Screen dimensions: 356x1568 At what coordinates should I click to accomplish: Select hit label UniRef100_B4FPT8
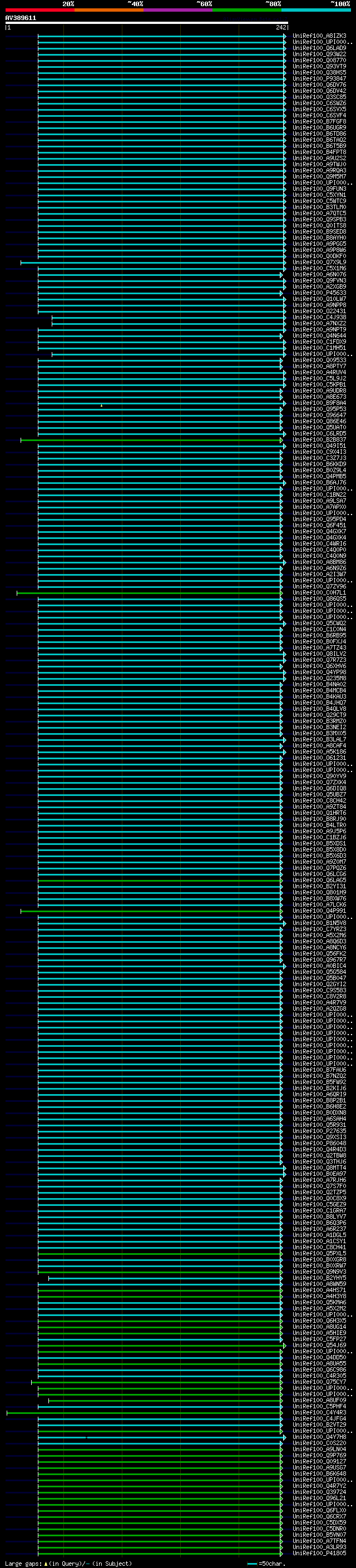point(319,152)
